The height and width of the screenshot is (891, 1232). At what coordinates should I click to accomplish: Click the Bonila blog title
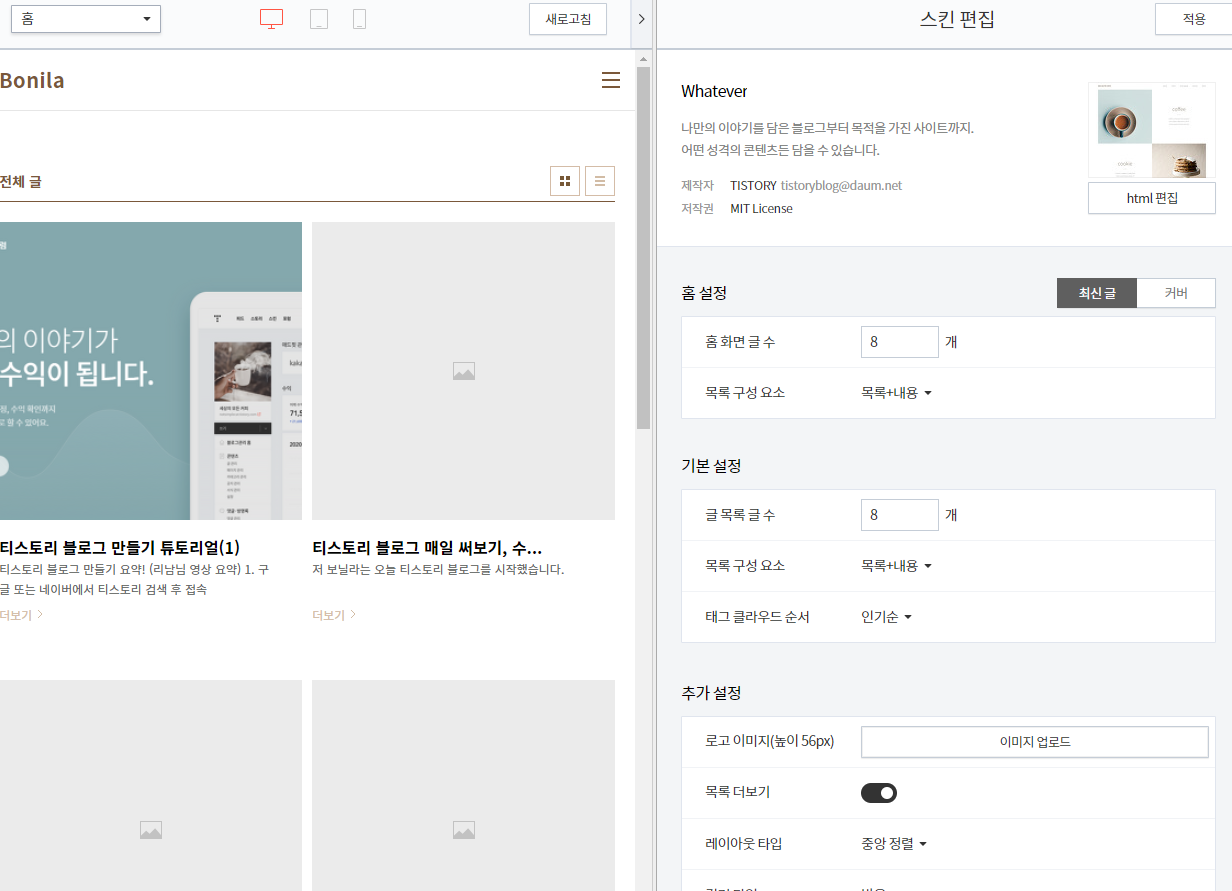tap(32, 81)
